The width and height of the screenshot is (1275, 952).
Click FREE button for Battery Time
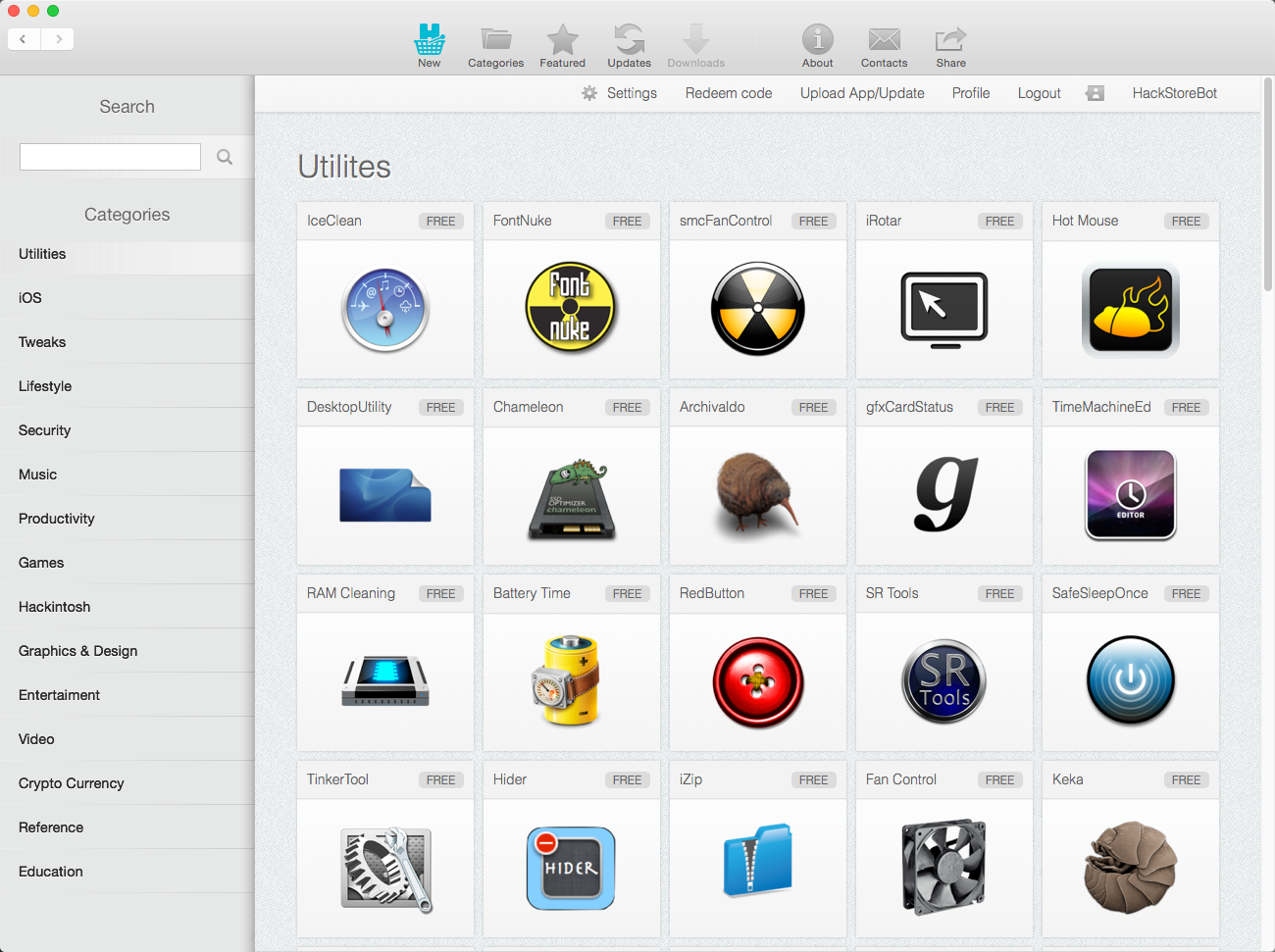[x=628, y=594]
